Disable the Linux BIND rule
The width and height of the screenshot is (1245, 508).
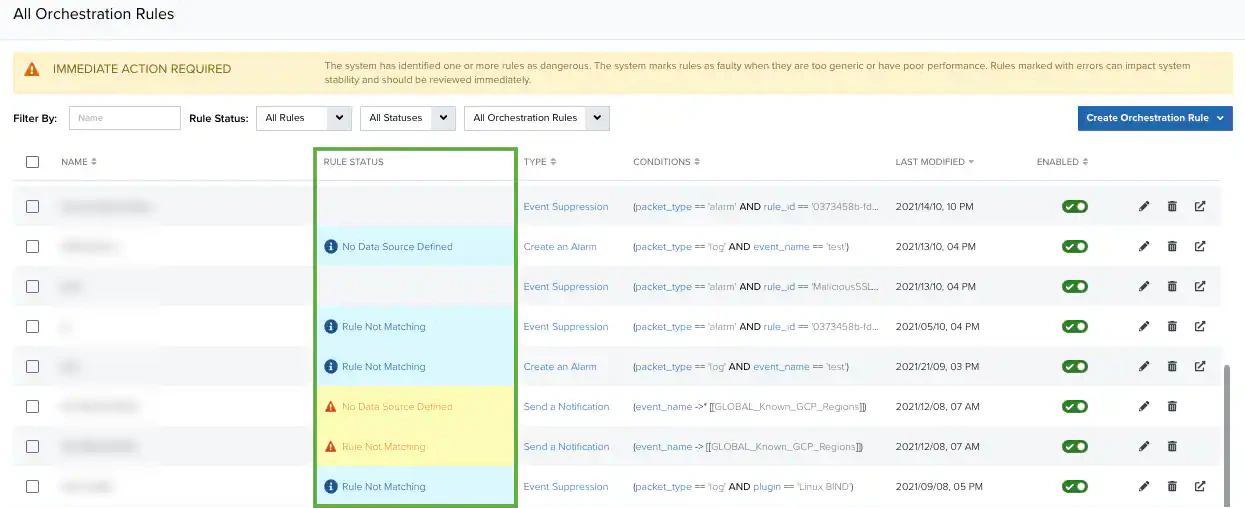click(x=1075, y=487)
